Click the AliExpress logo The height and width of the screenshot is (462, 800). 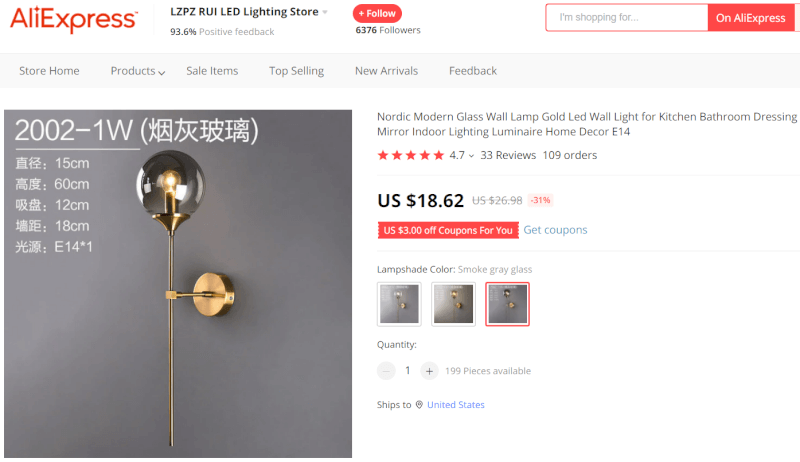pos(74,19)
